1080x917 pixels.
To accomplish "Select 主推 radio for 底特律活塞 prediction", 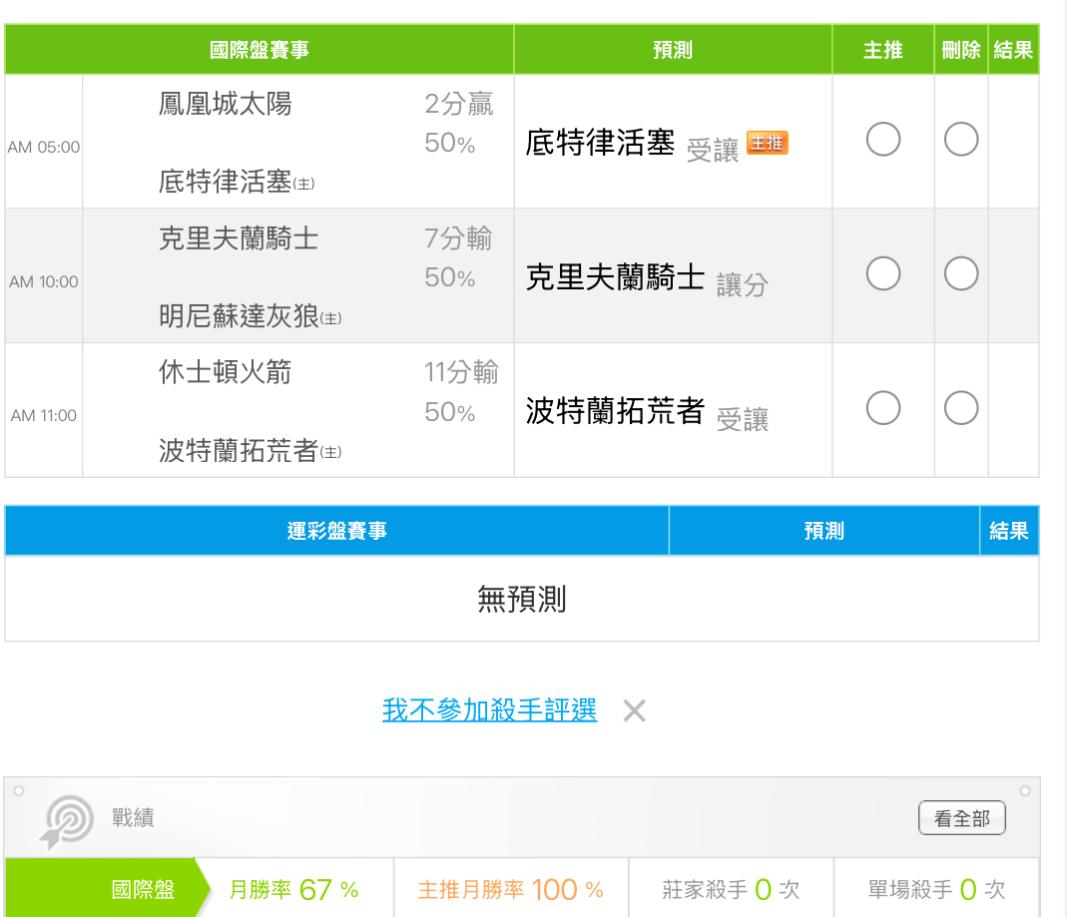I will coord(883,140).
